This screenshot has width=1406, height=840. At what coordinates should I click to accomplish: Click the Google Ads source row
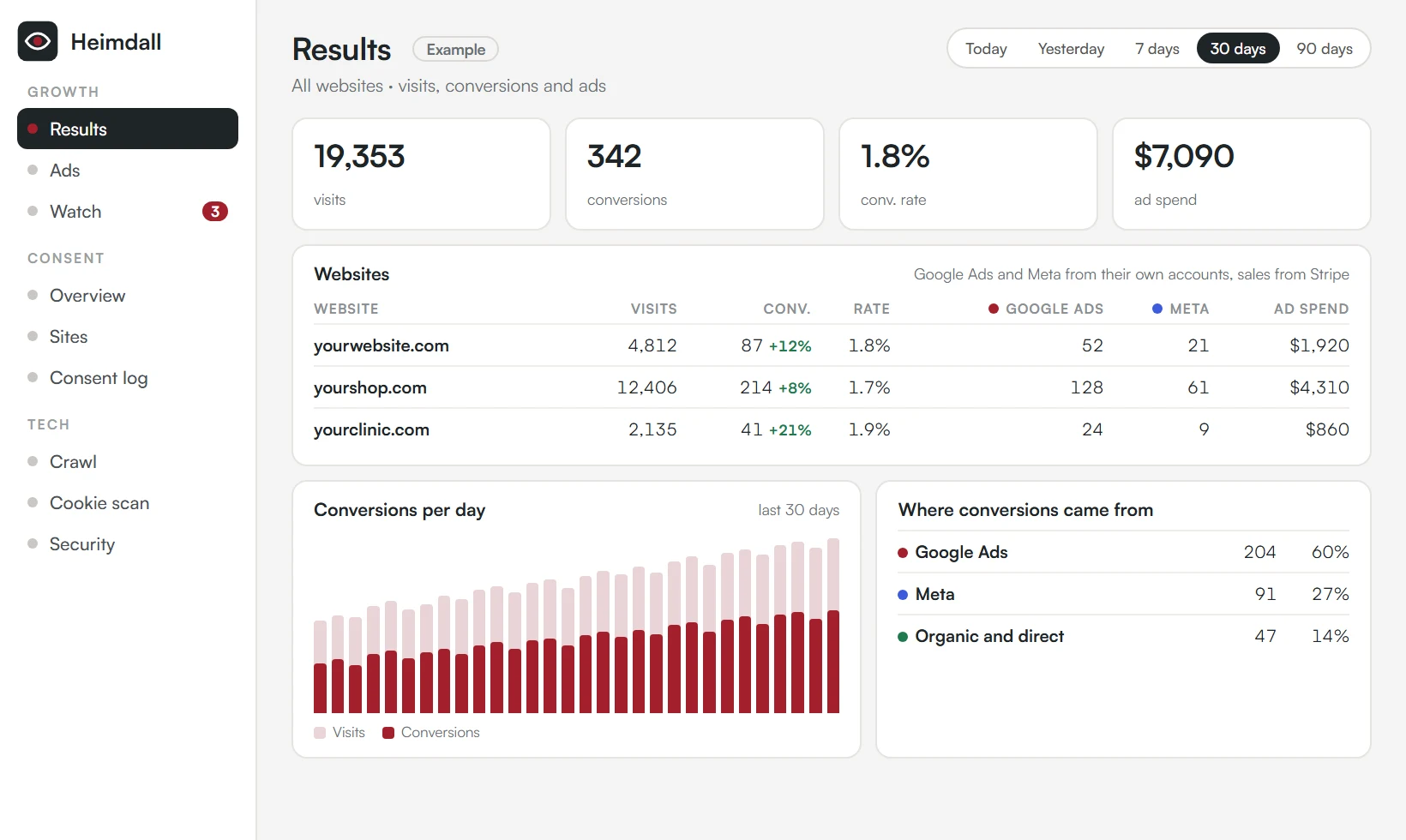(x=1123, y=552)
